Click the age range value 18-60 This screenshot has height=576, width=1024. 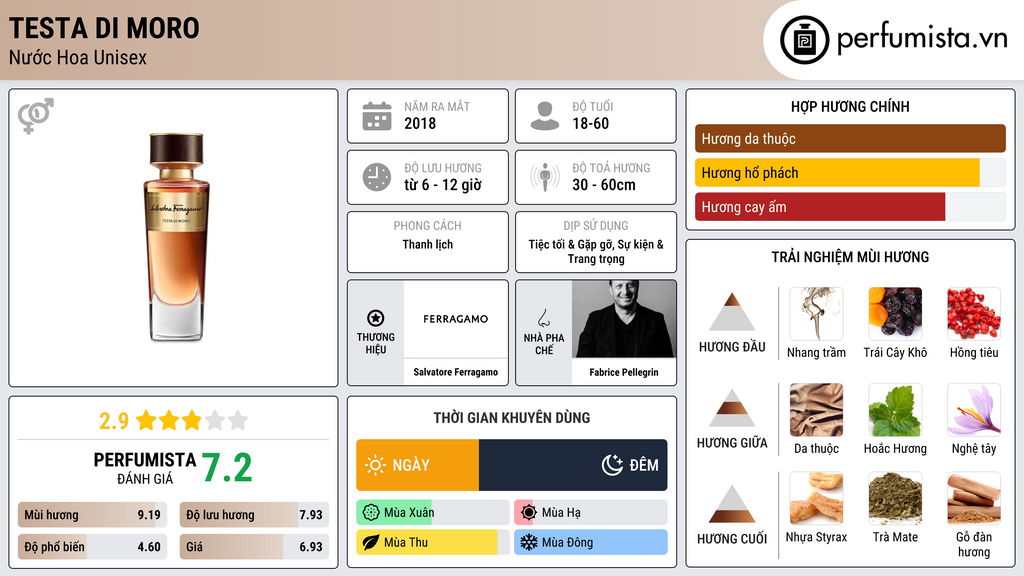click(x=590, y=123)
